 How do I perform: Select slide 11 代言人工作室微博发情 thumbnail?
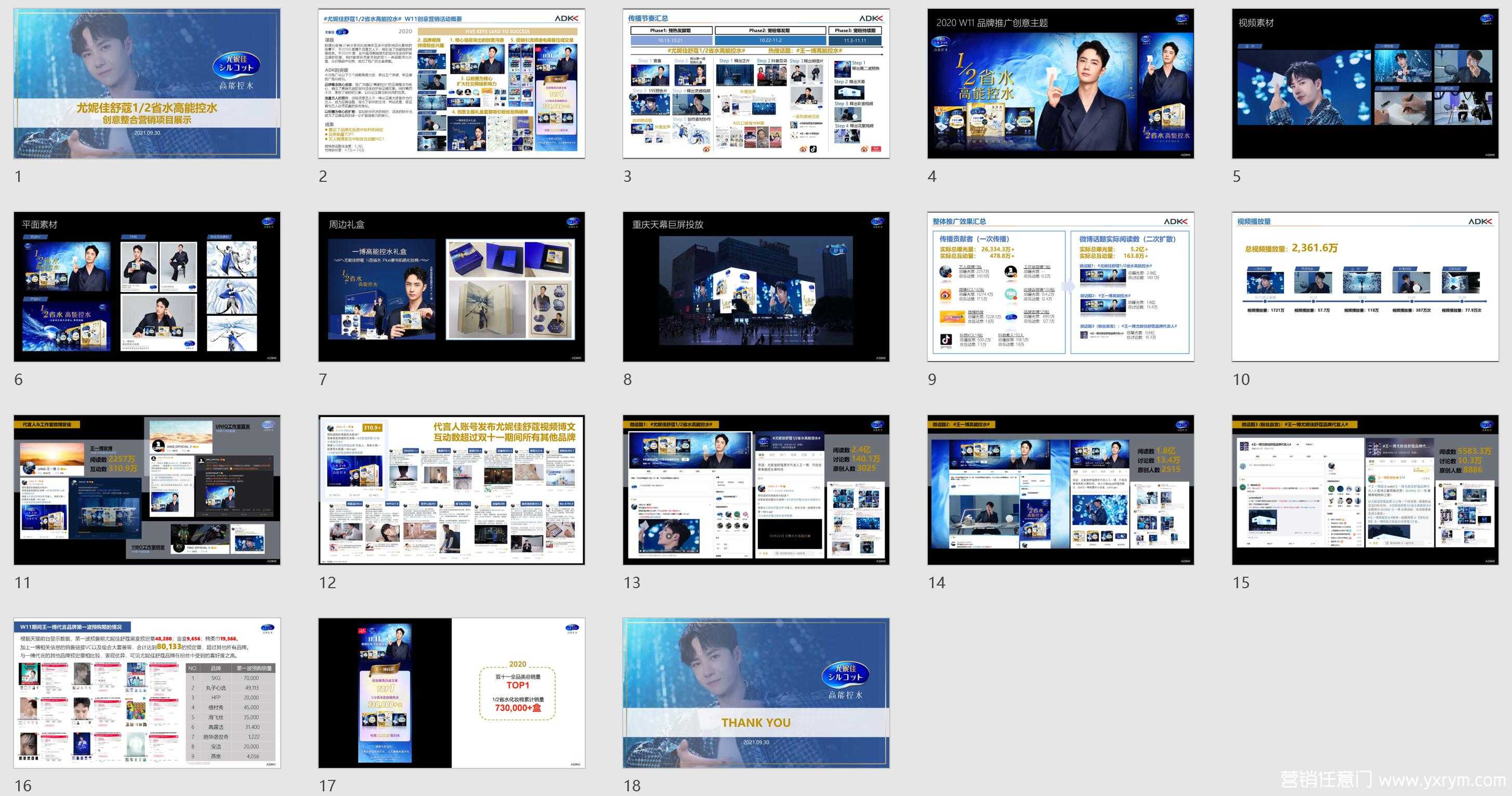coord(147,490)
